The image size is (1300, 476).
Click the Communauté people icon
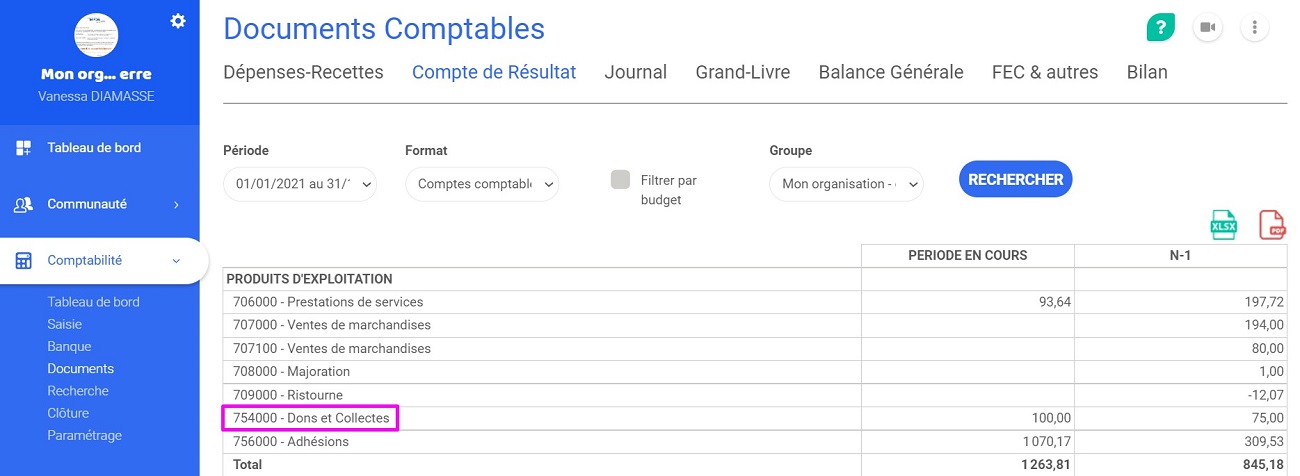point(23,204)
